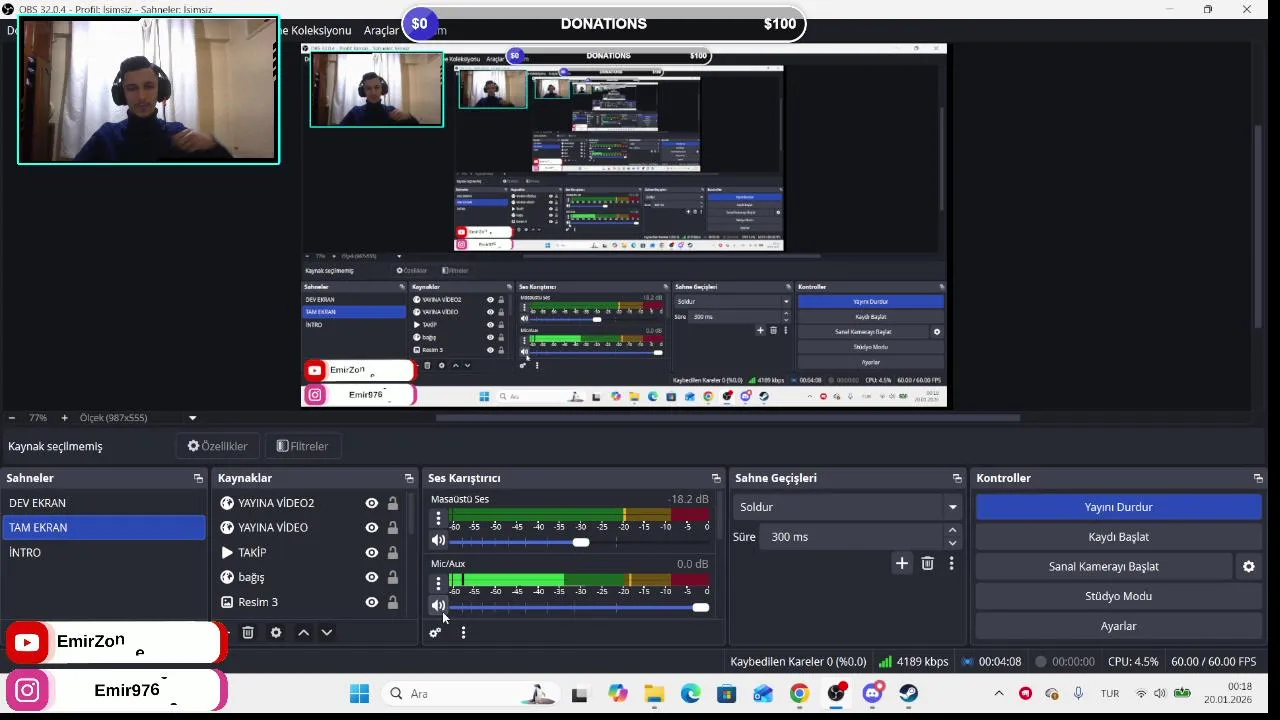This screenshot has width=1280, height=720.
Task: Click the Süre 300 ms input field
Action: 853,537
